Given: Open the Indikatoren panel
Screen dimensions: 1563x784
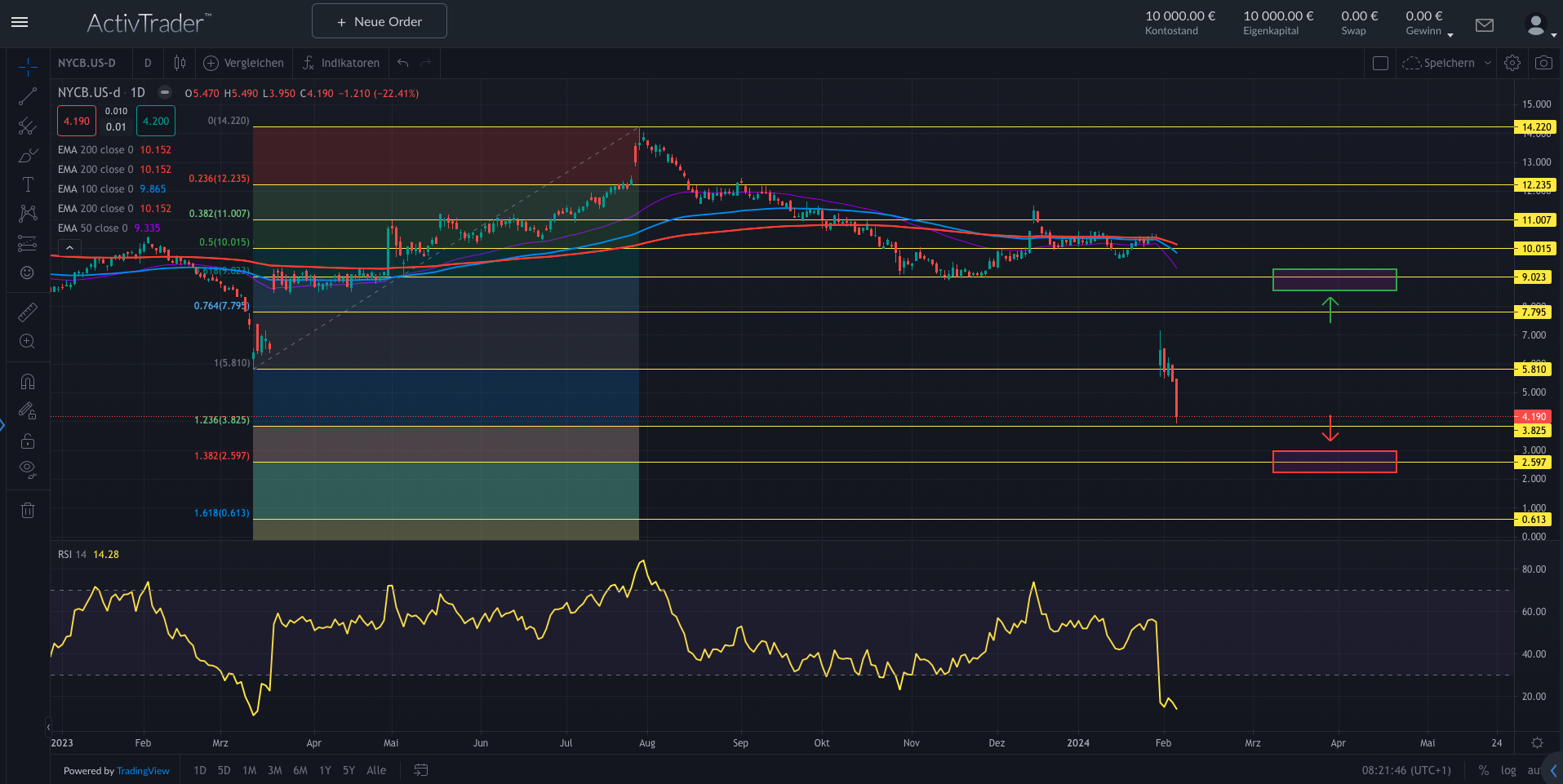Looking at the screenshot, I should click(x=341, y=63).
